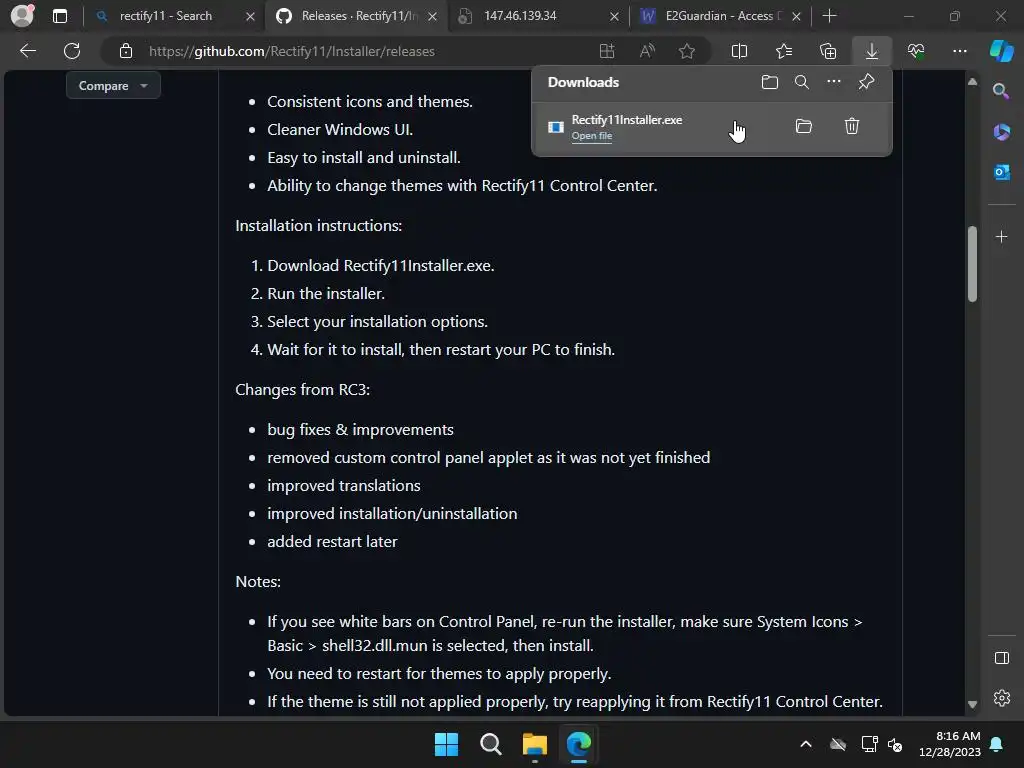
Task: Click the Open file link
Action: (592, 136)
